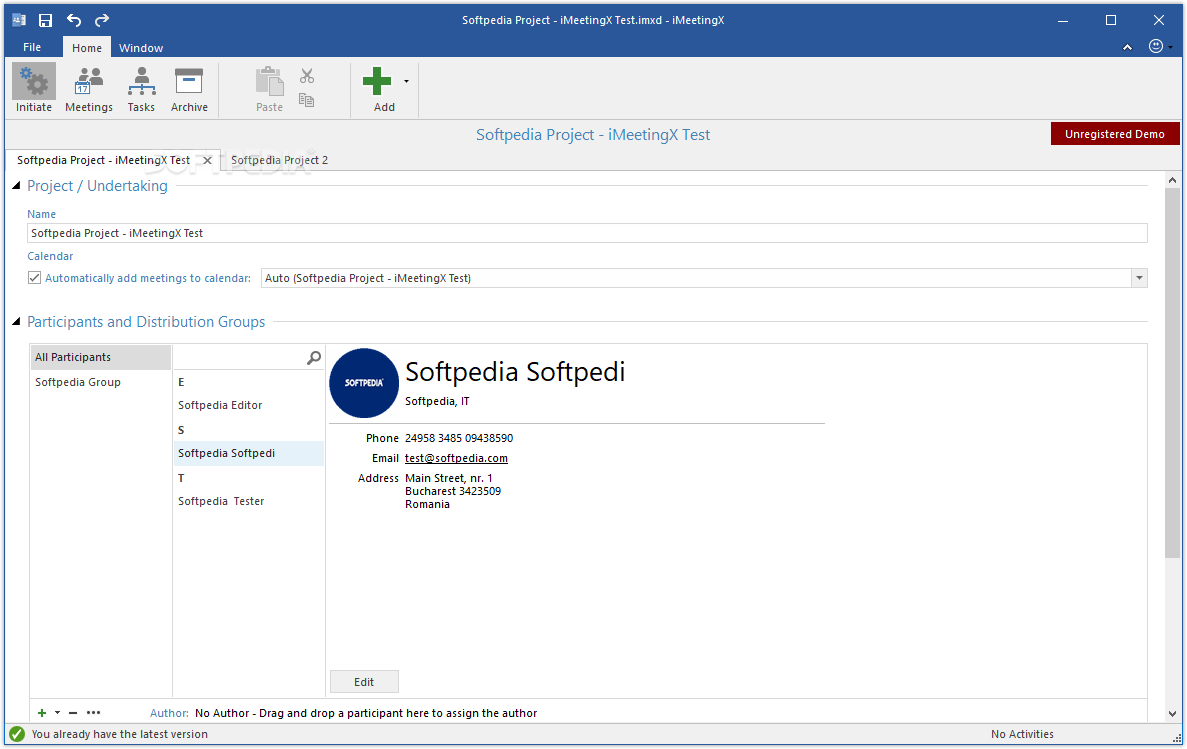Click No Activities in status bar
1187x749 pixels.
tap(1022, 734)
